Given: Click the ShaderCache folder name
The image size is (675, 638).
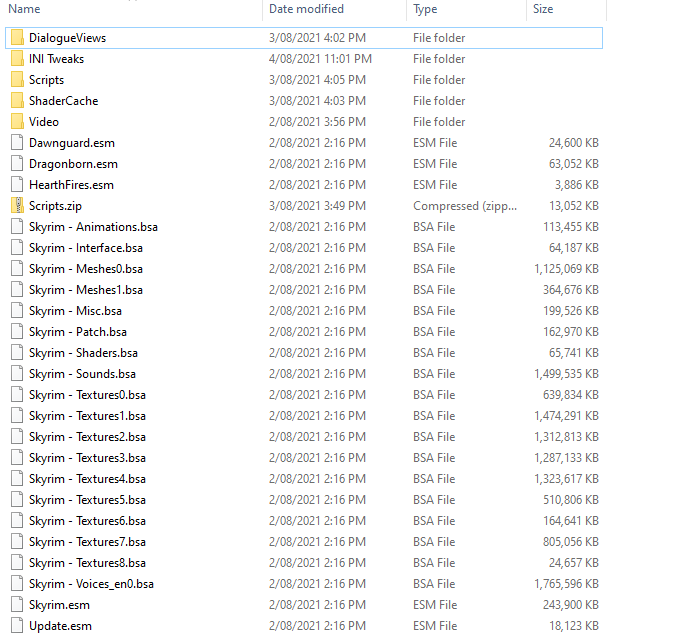Looking at the screenshot, I should point(63,101).
